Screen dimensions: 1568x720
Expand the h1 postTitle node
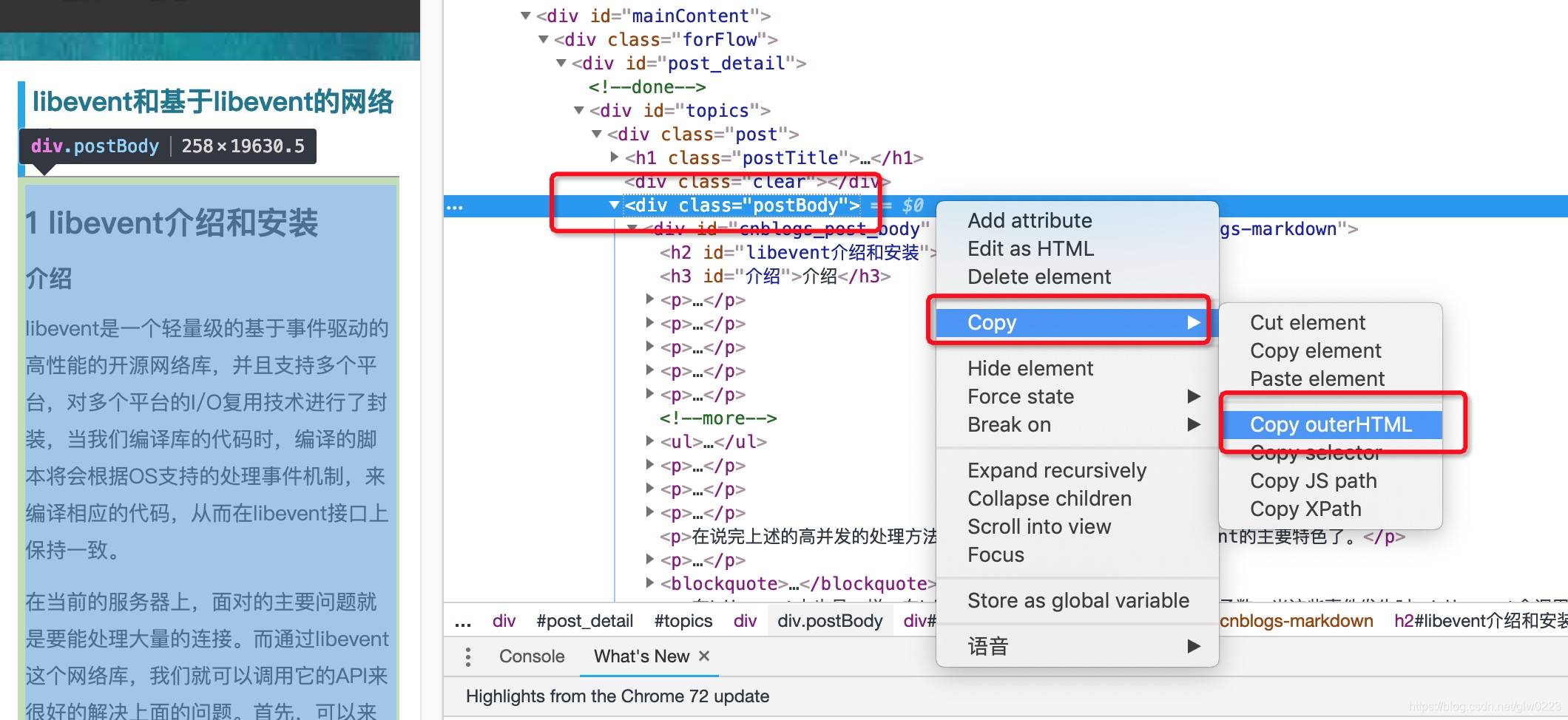tap(615, 157)
